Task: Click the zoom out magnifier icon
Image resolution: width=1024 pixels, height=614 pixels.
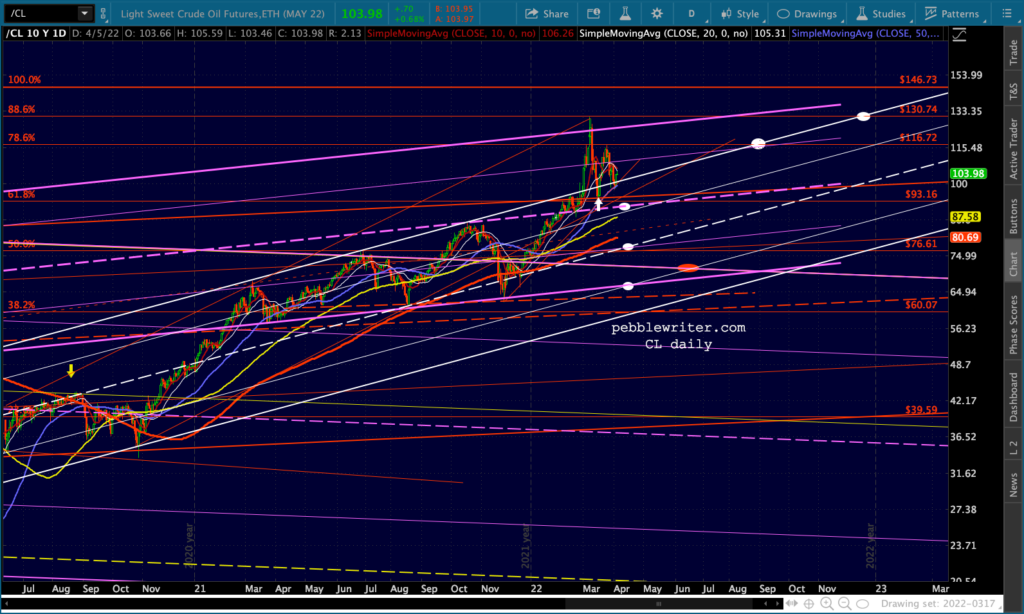Action: pos(844,604)
